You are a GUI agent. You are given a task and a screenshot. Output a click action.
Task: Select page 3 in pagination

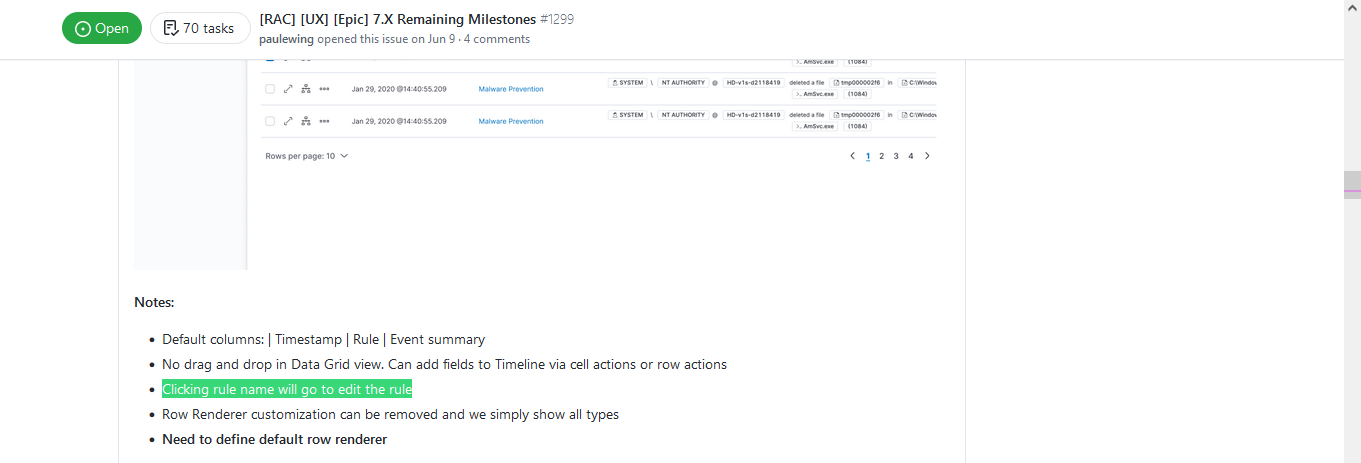896,156
